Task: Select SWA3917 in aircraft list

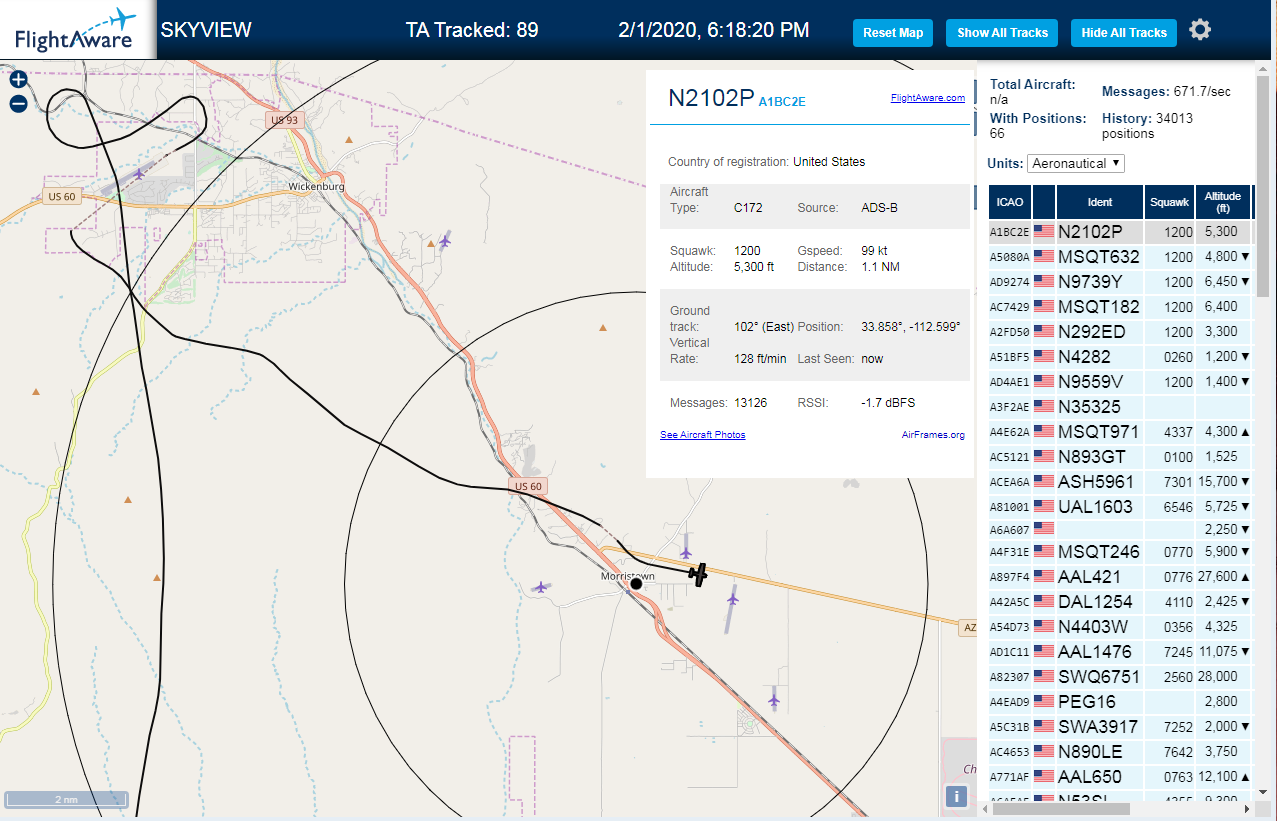Action: pos(1097,727)
